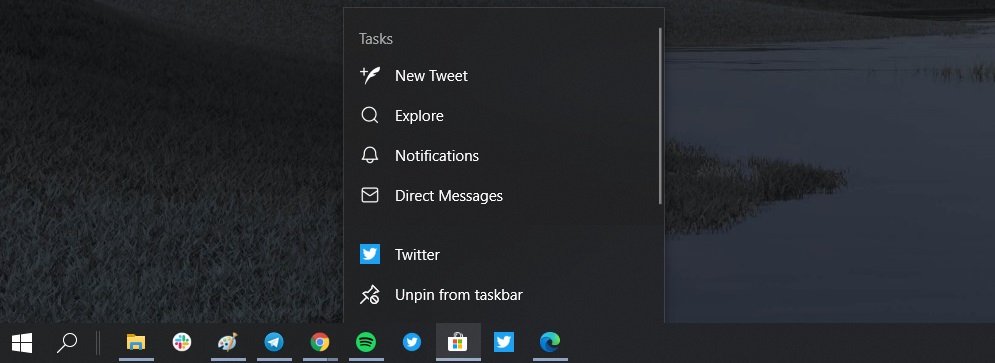The width and height of the screenshot is (995, 363).
Task: Open Microsoft Store from taskbar
Action: coord(458,343)
